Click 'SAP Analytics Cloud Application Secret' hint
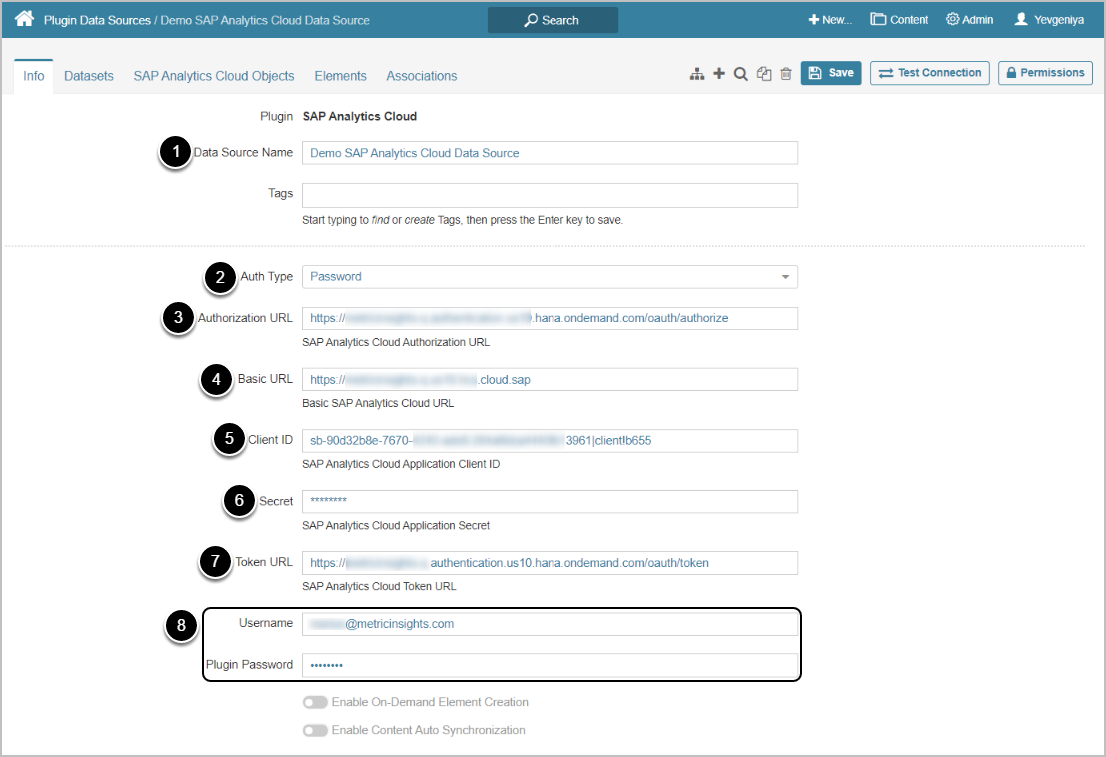The height and width of the screenshot is (757, 1106). coord(396,526)
